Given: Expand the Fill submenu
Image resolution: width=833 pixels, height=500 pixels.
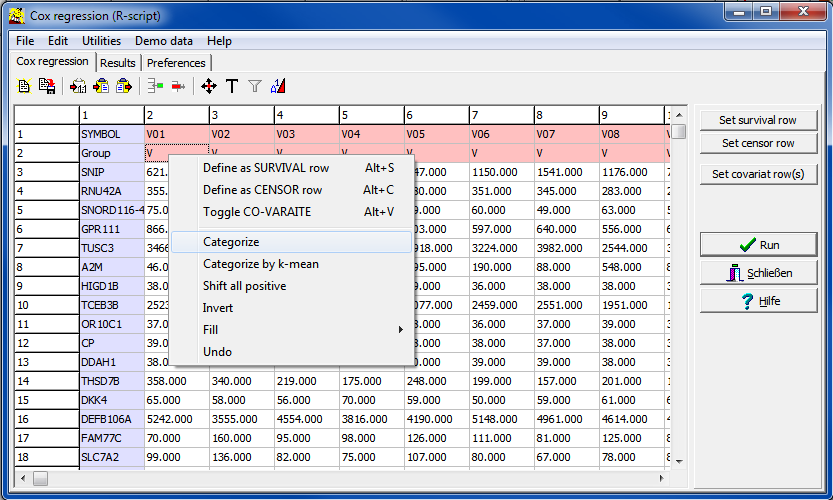Looking at the screenshot, I should [x=291, y=329].
